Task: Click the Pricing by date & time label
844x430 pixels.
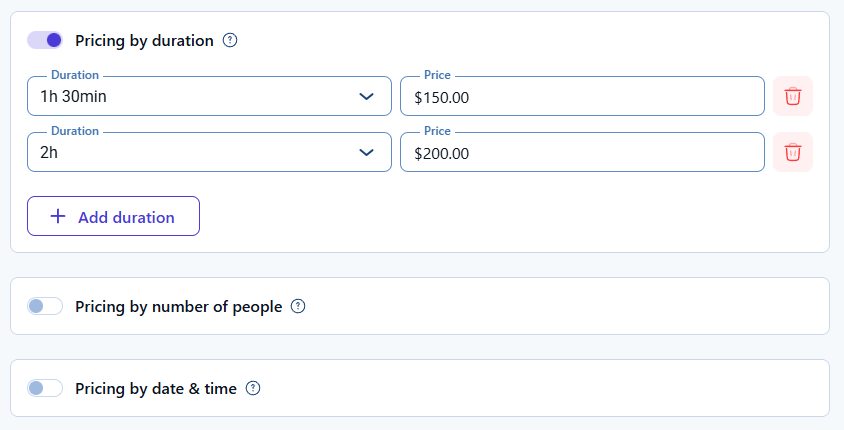Action: (x=156, y=388)
